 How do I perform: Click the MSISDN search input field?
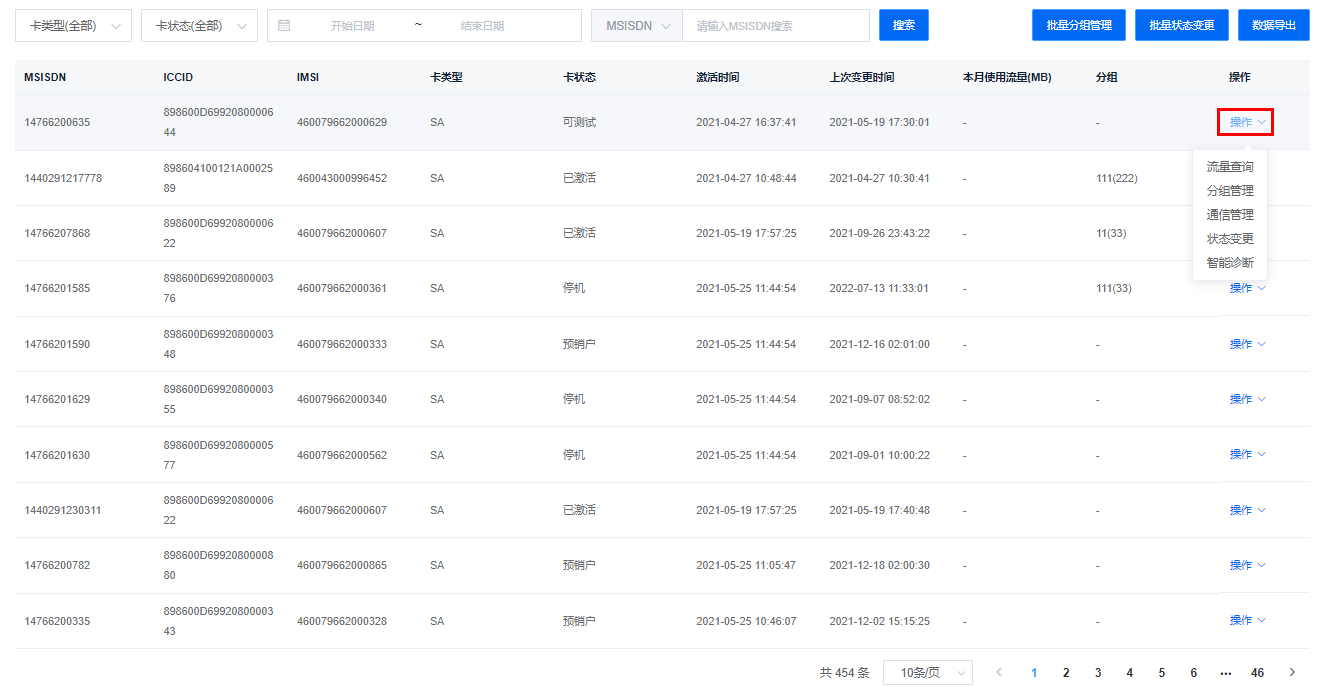point(775,26)
